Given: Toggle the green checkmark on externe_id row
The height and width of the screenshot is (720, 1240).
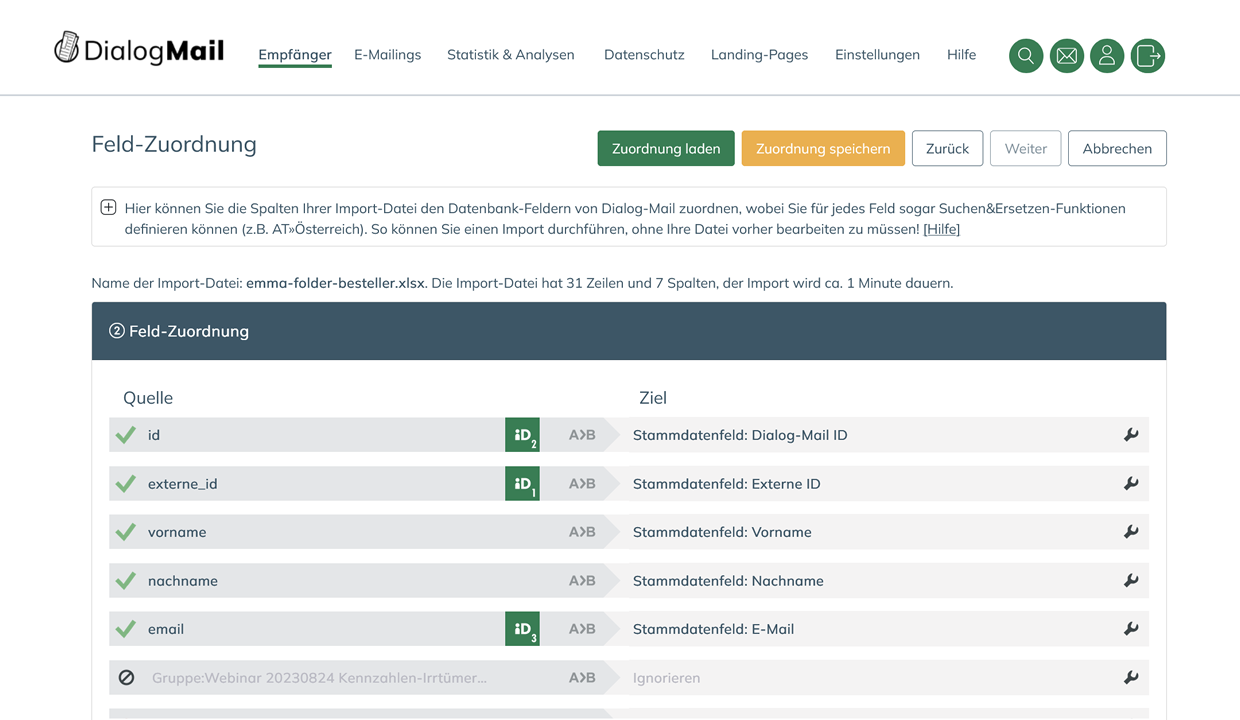Looking at the screenshot, I should coord(126,484).
